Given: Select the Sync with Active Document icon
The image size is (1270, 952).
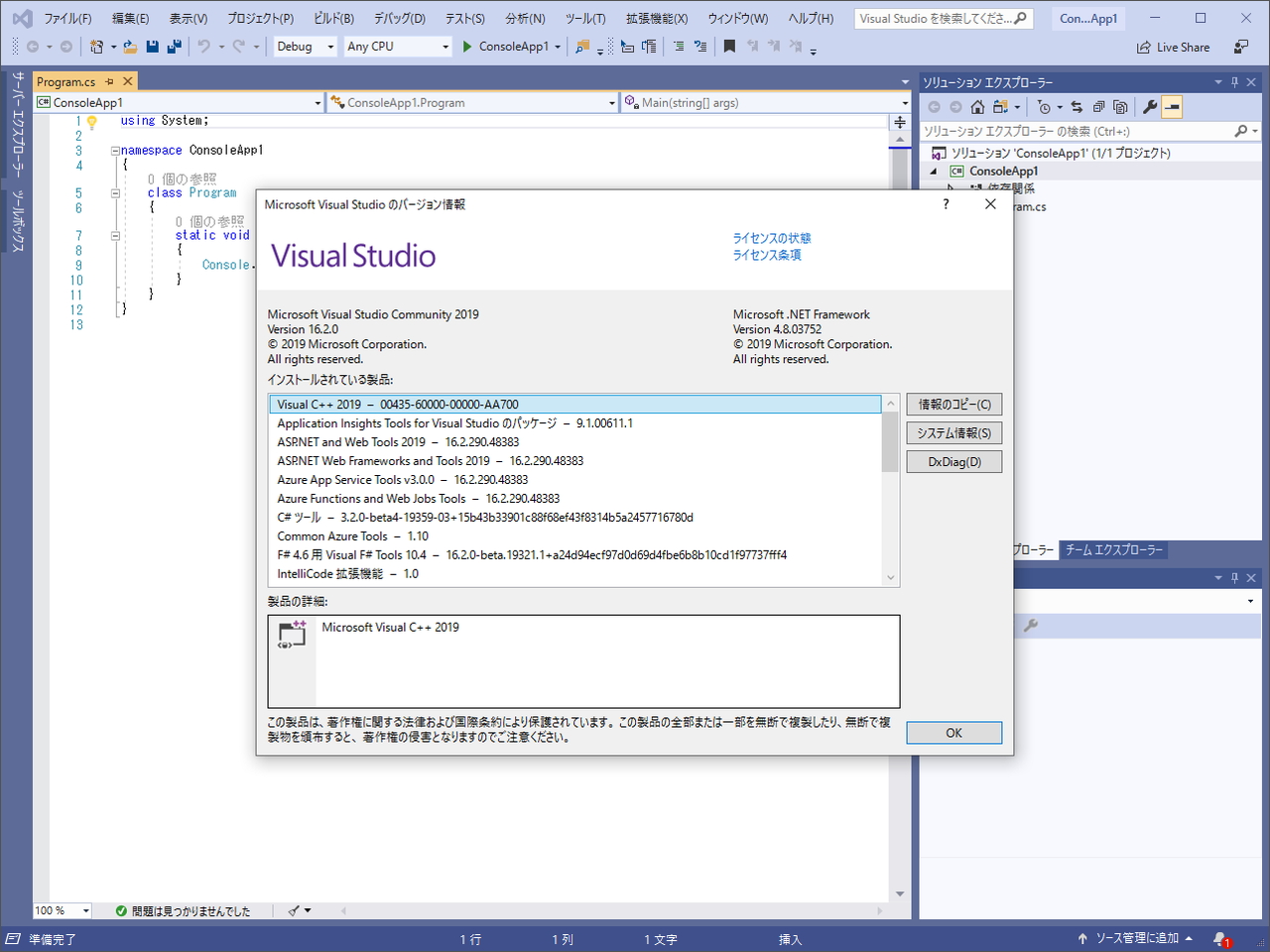Looking at the screenshot, I should coord(1076,106).
